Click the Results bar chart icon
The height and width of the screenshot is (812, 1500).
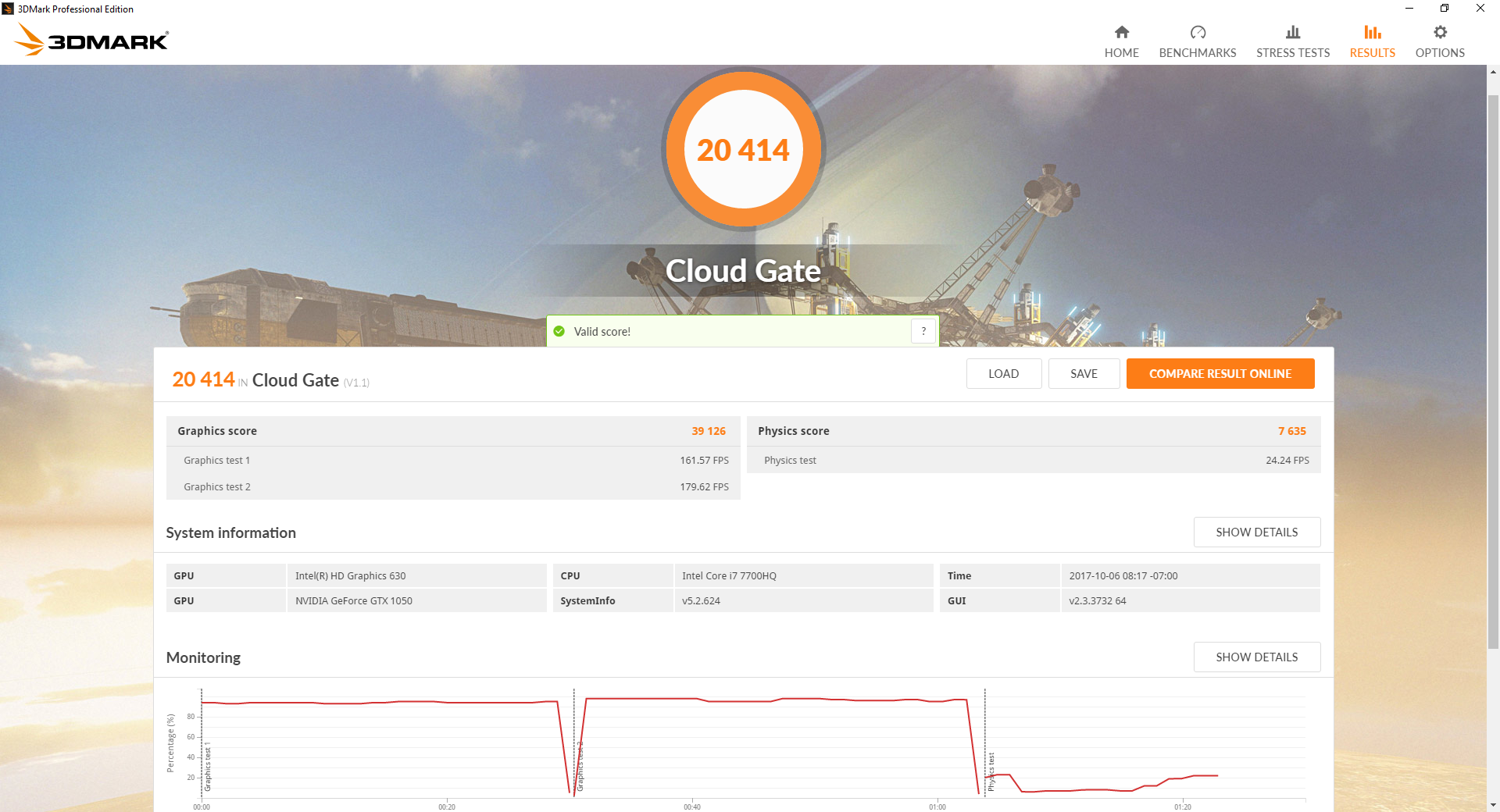click(1373, 32)
